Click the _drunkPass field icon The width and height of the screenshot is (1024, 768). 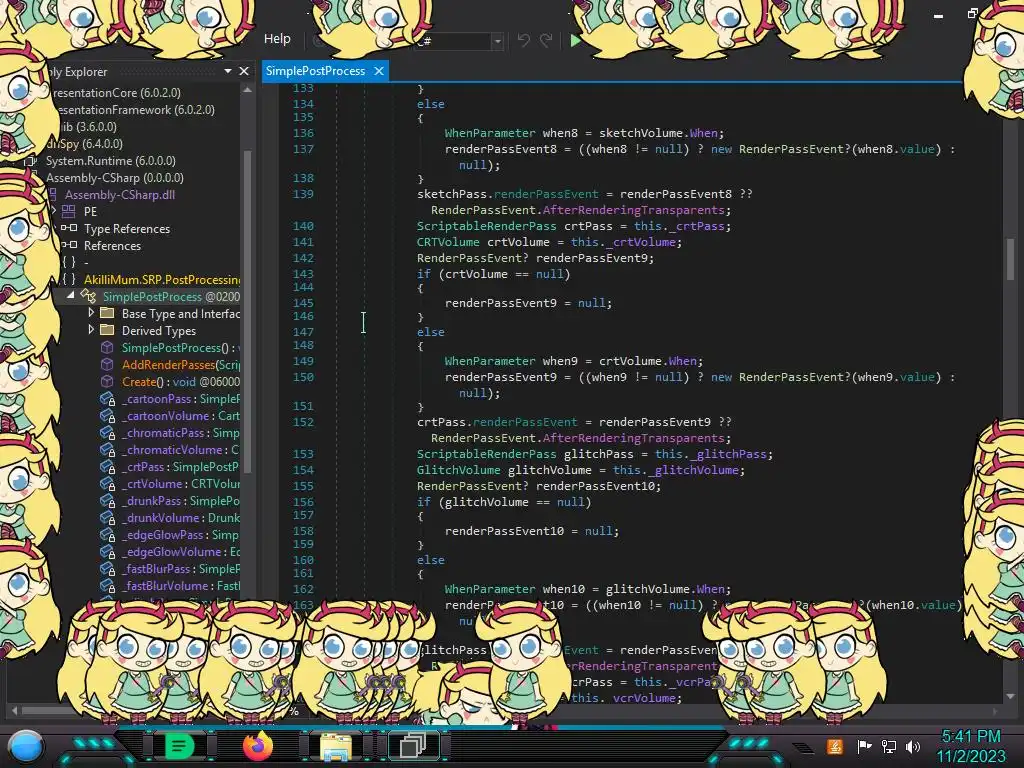107,500
